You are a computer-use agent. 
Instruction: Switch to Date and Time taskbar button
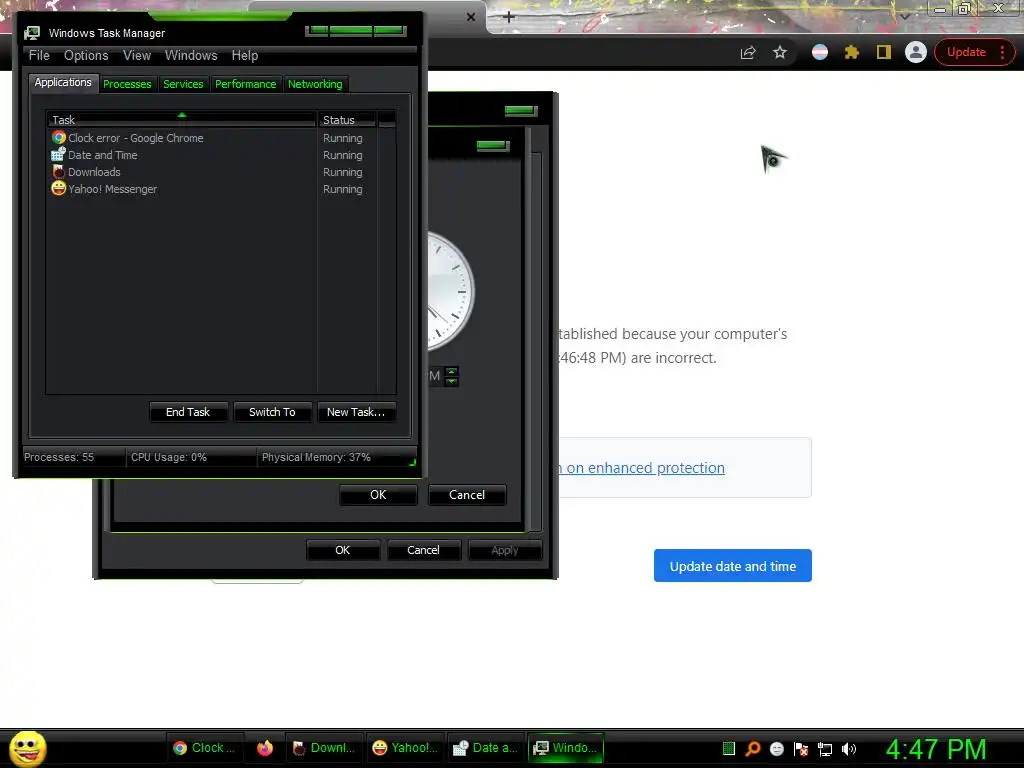(485, 748)
